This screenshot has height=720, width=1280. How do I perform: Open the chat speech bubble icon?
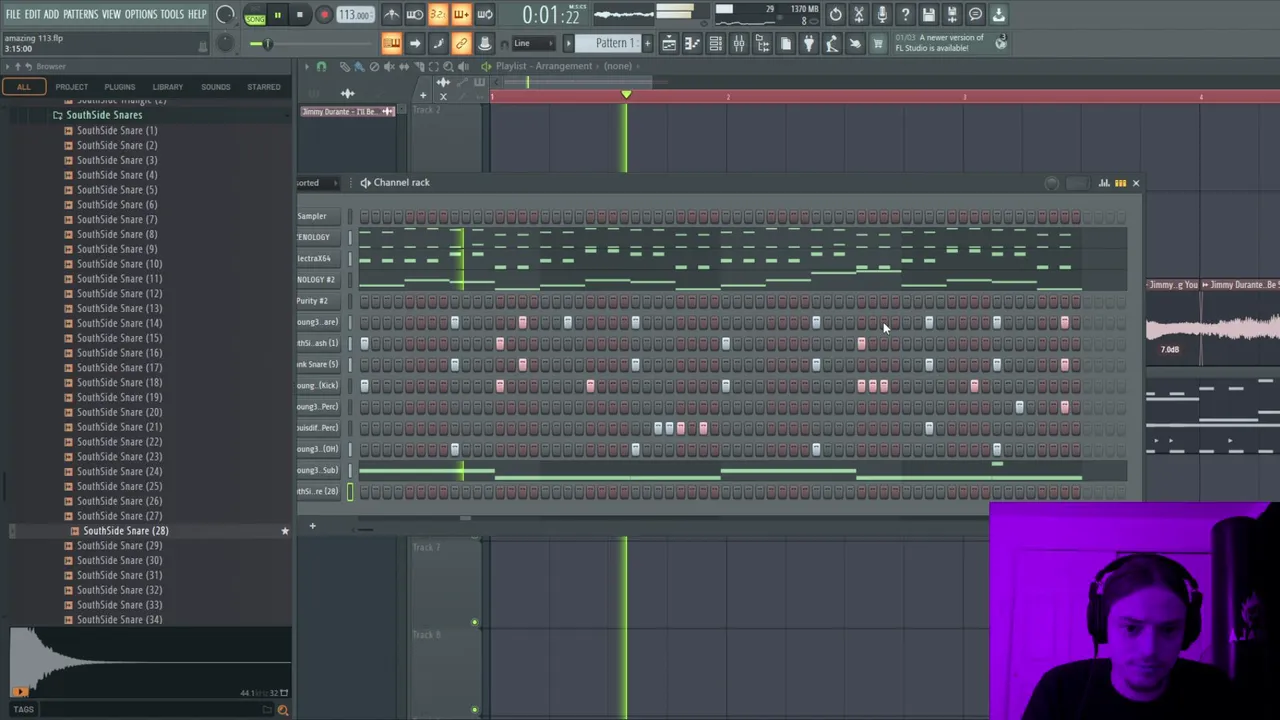tap(975, 15)
